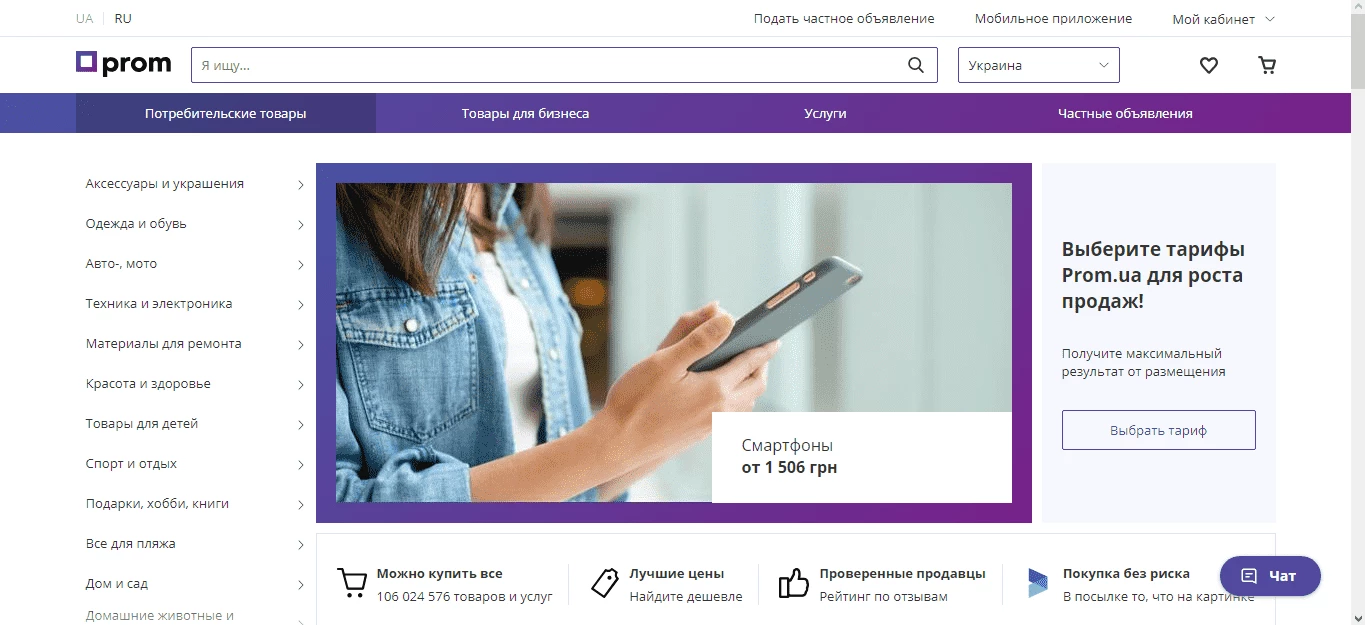Switch language to RU
The image size is (1365, 625).
(x=123, y=18)
